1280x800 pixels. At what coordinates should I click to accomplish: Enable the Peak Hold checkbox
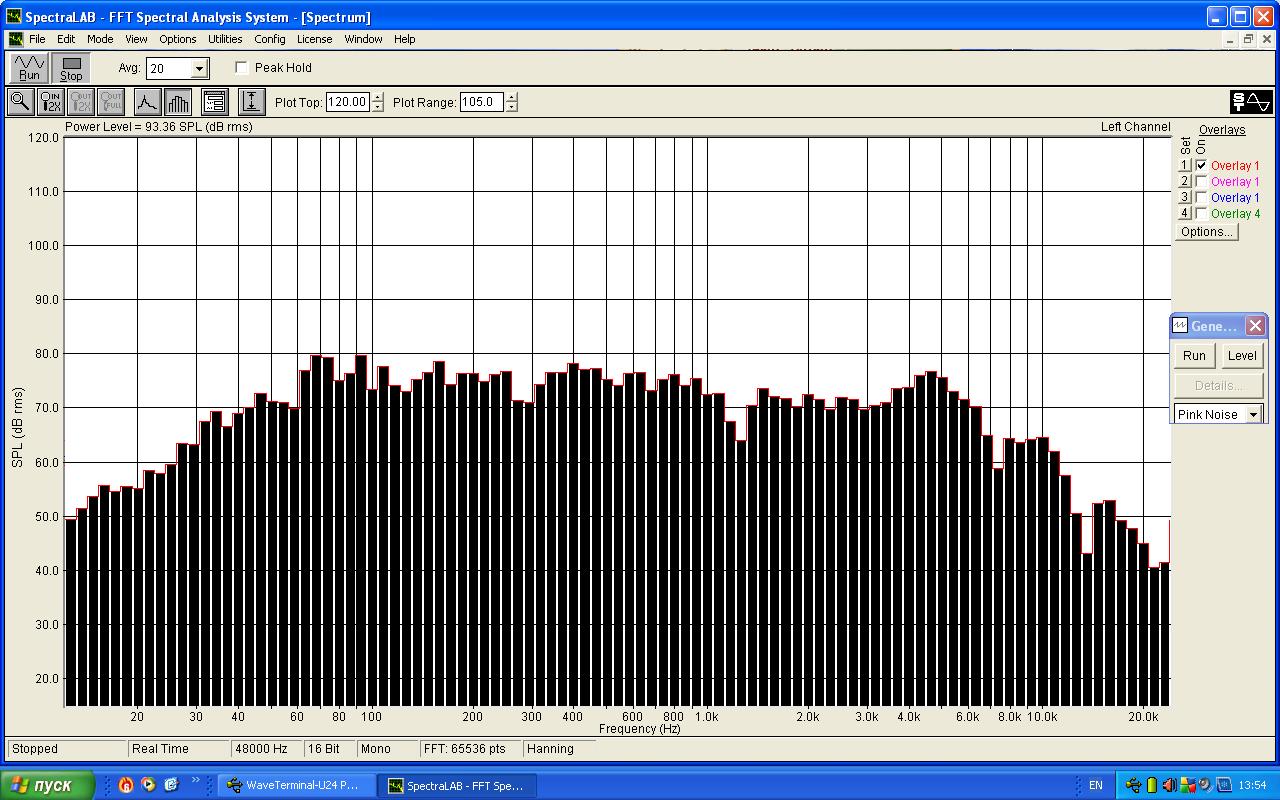click(242, 68)
